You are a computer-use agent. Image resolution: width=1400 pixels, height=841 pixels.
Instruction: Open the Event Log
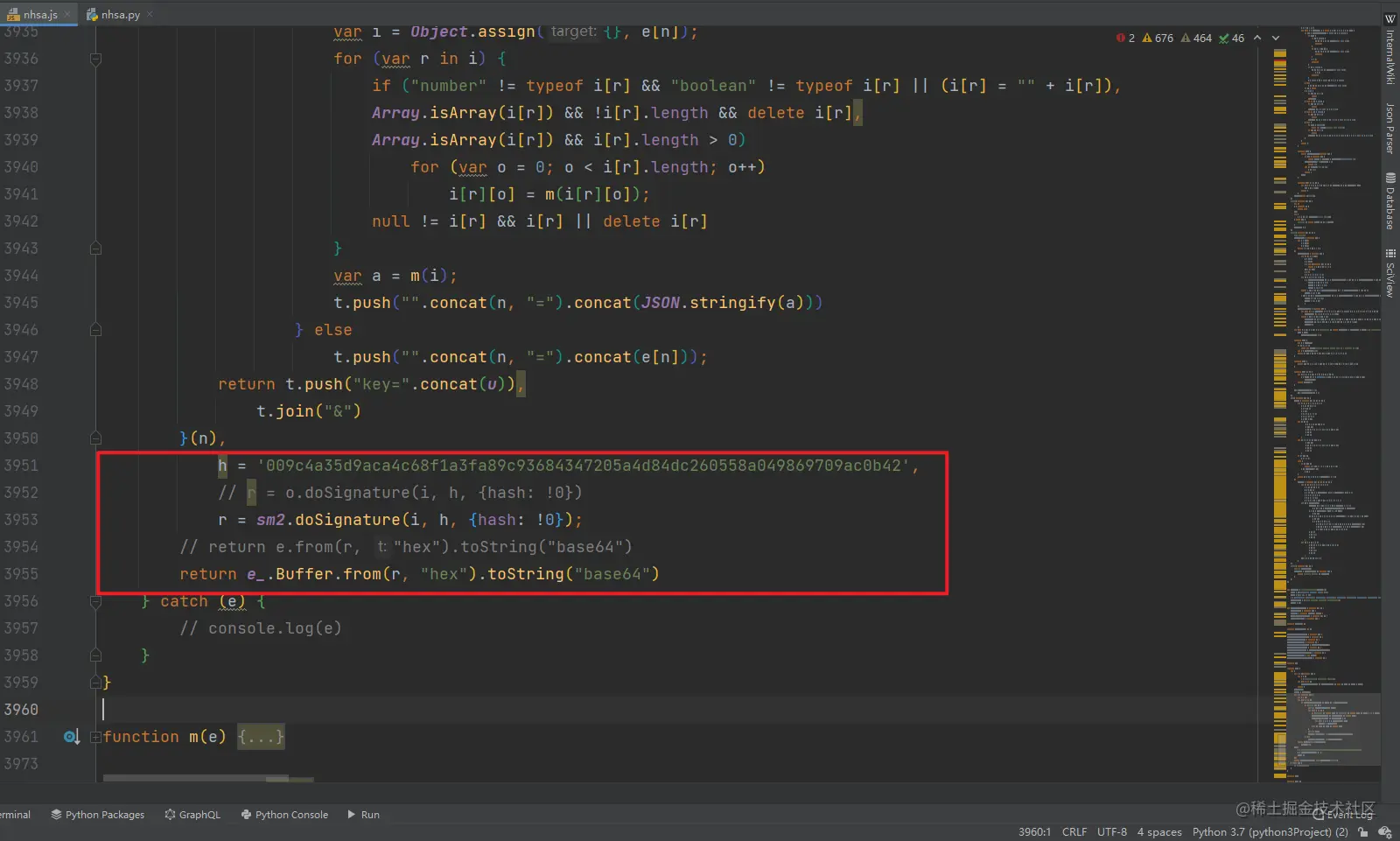click(x=1344, y=814)
